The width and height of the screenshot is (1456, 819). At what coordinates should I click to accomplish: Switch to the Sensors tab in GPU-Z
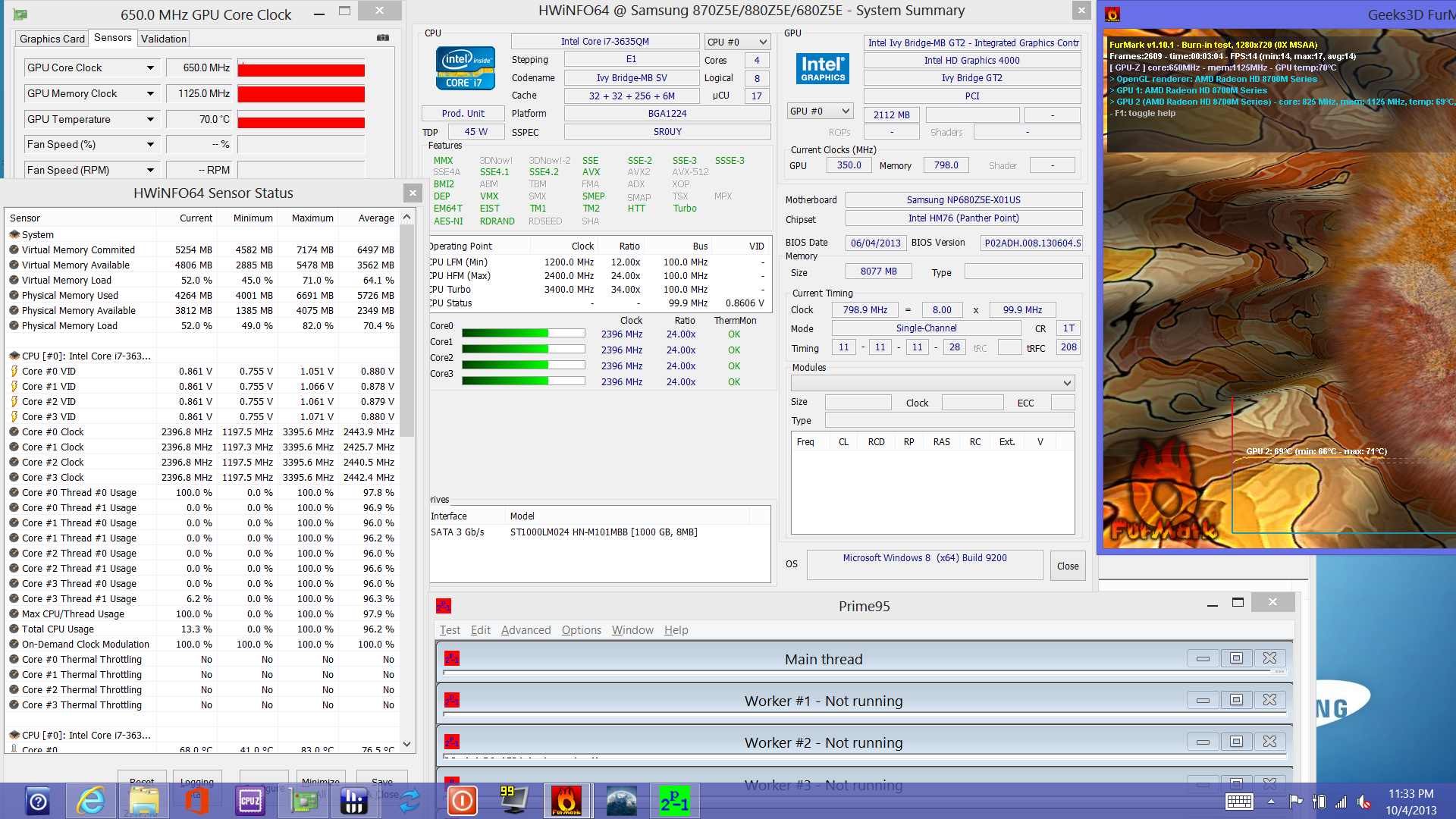[x=113, y=37]
